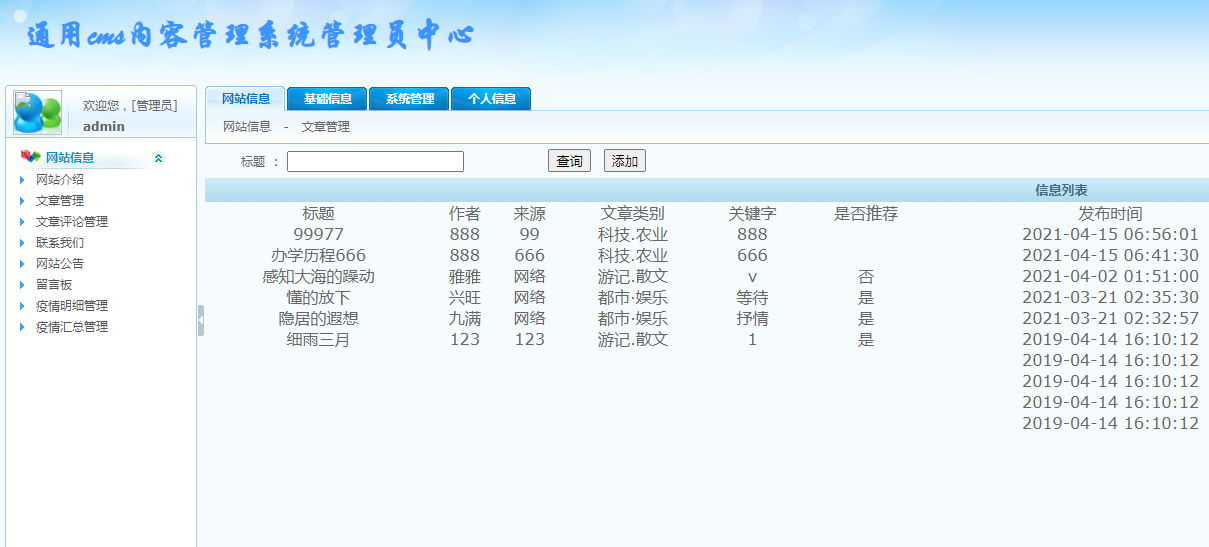Screen dimensions: 1209x547
Task: Select the article title 感知大海的躁动
Action: click(x=318, y=277)
